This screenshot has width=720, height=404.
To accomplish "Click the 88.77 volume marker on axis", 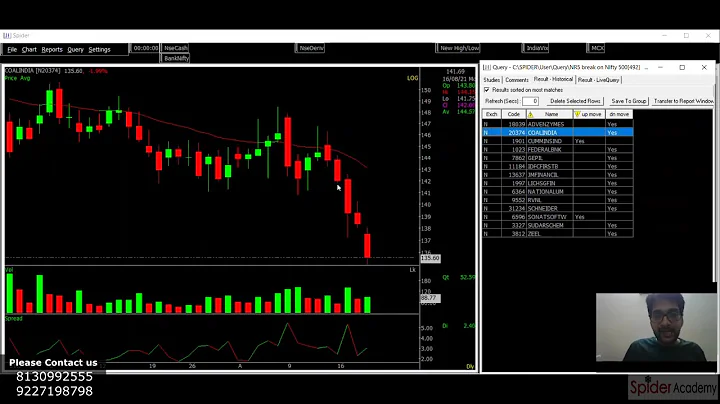I will tap(430, 298).
